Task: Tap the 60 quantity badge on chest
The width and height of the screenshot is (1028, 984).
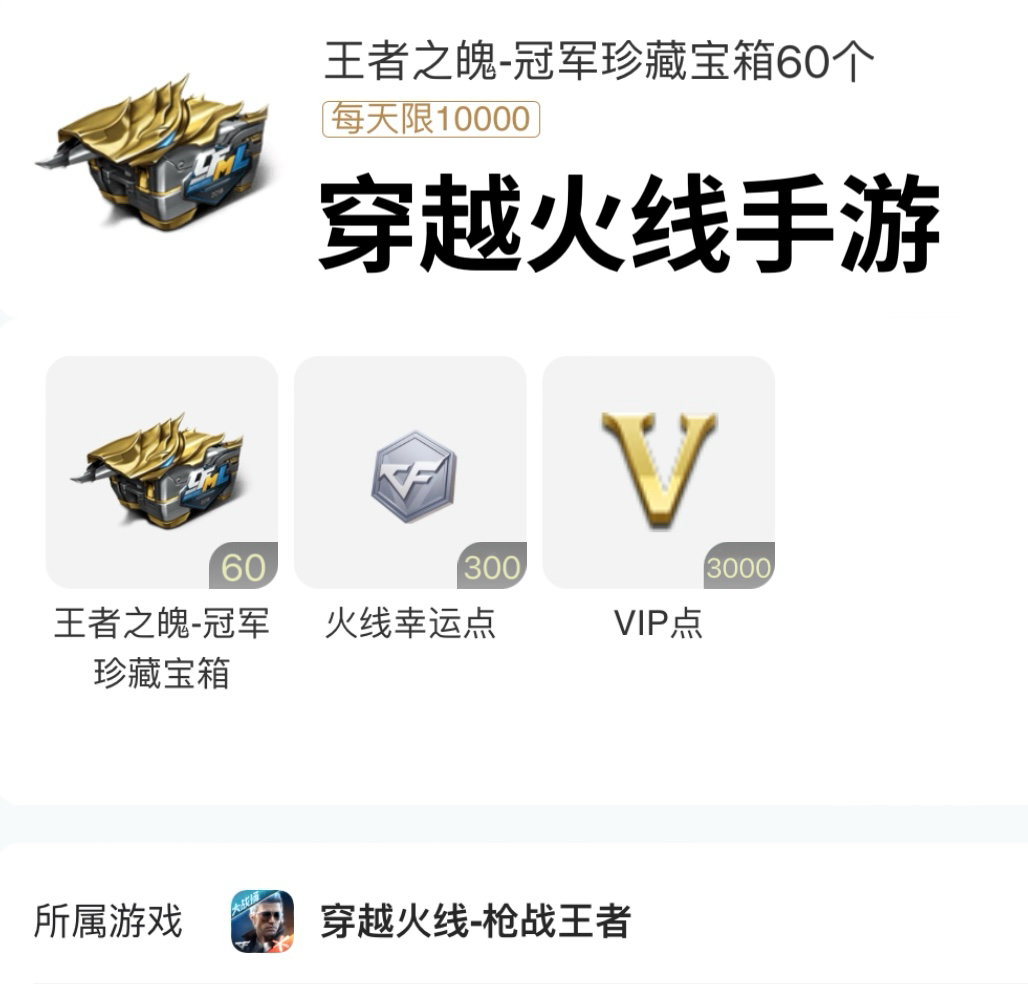Action: [243, 566]
